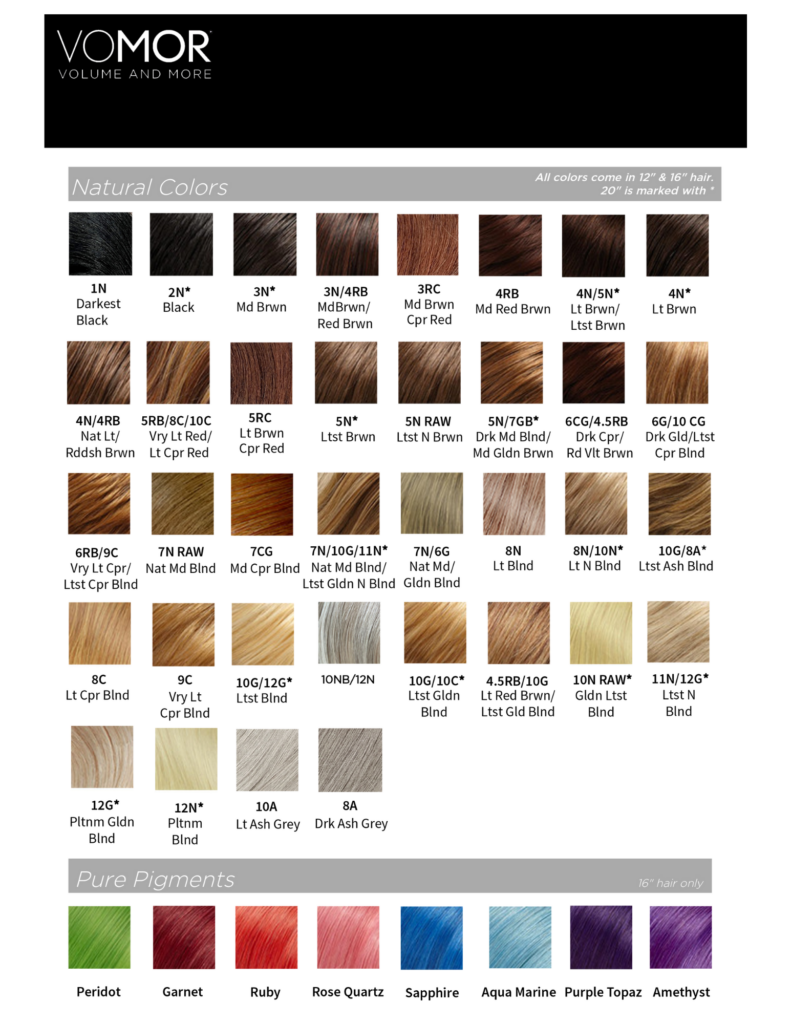This screenshot has width=791, height=1024.
Task: Click the 'Purple Topaz' label text
Action: click(603, 993)
